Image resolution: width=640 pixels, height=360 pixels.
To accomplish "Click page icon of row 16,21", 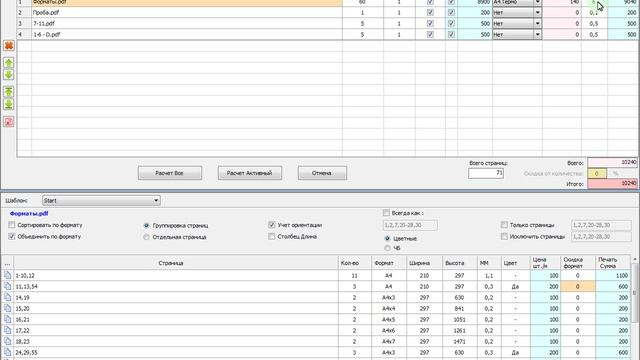I will [7, 320].
